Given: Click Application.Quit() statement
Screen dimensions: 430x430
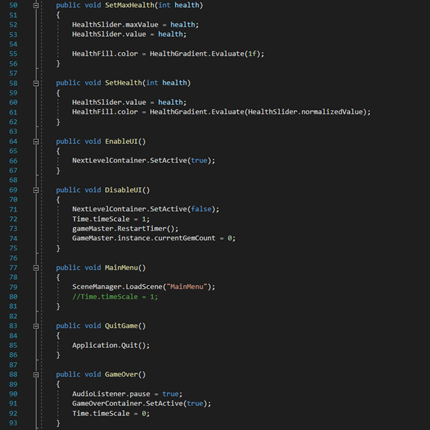Looking at the screenshot, I should click(111, 345).
